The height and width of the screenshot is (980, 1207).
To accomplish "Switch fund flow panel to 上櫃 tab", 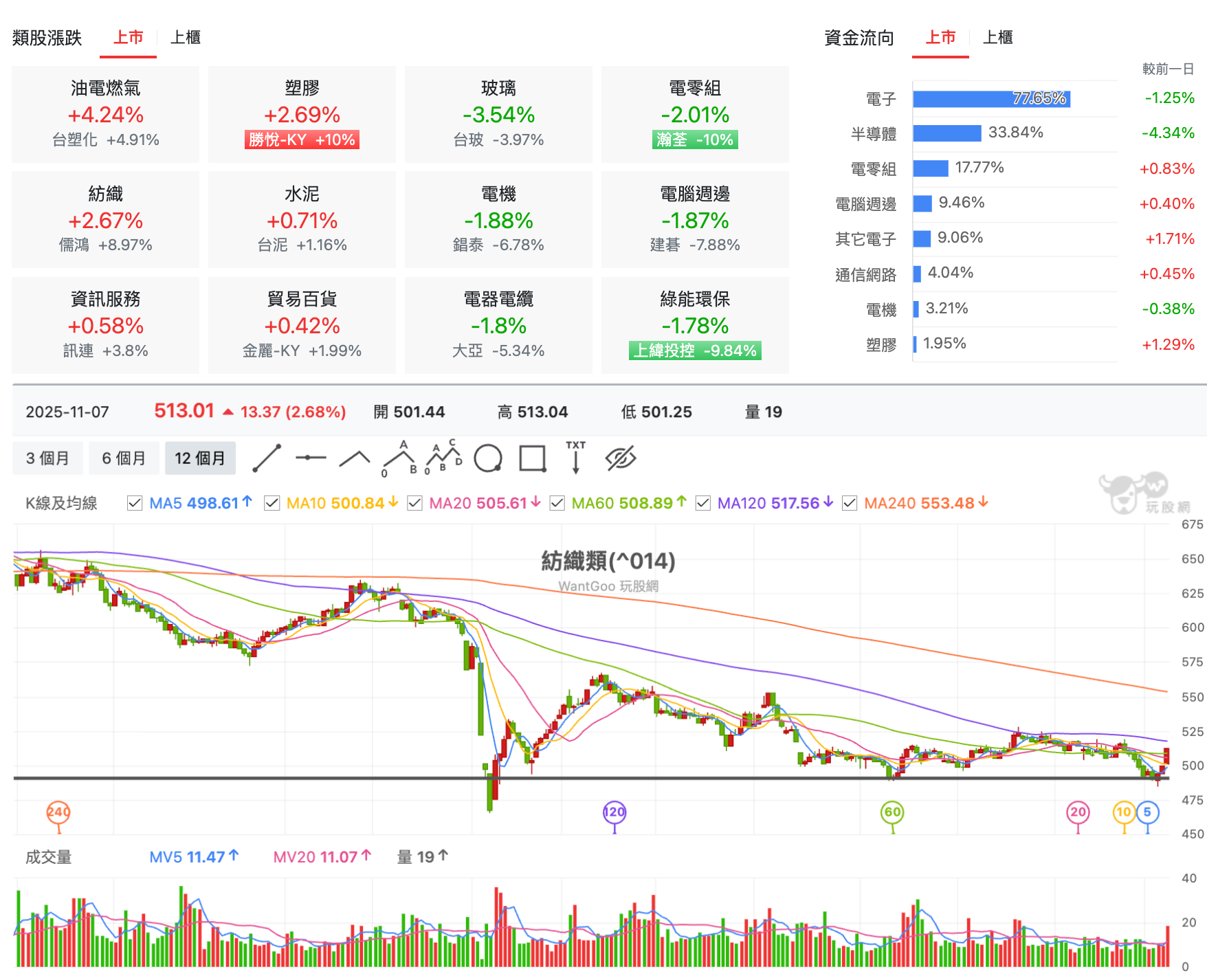I will click(998, 38).
